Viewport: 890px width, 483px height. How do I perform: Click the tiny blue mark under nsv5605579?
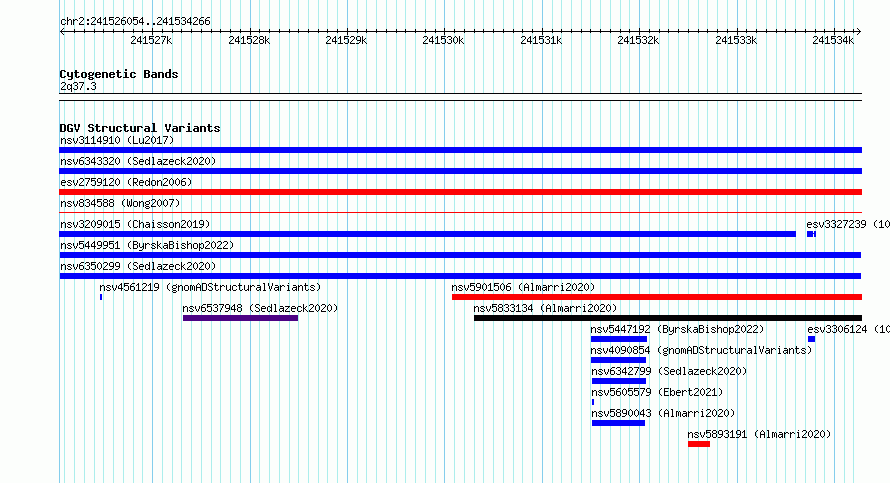pyautogui.click(x=593, y=402)
